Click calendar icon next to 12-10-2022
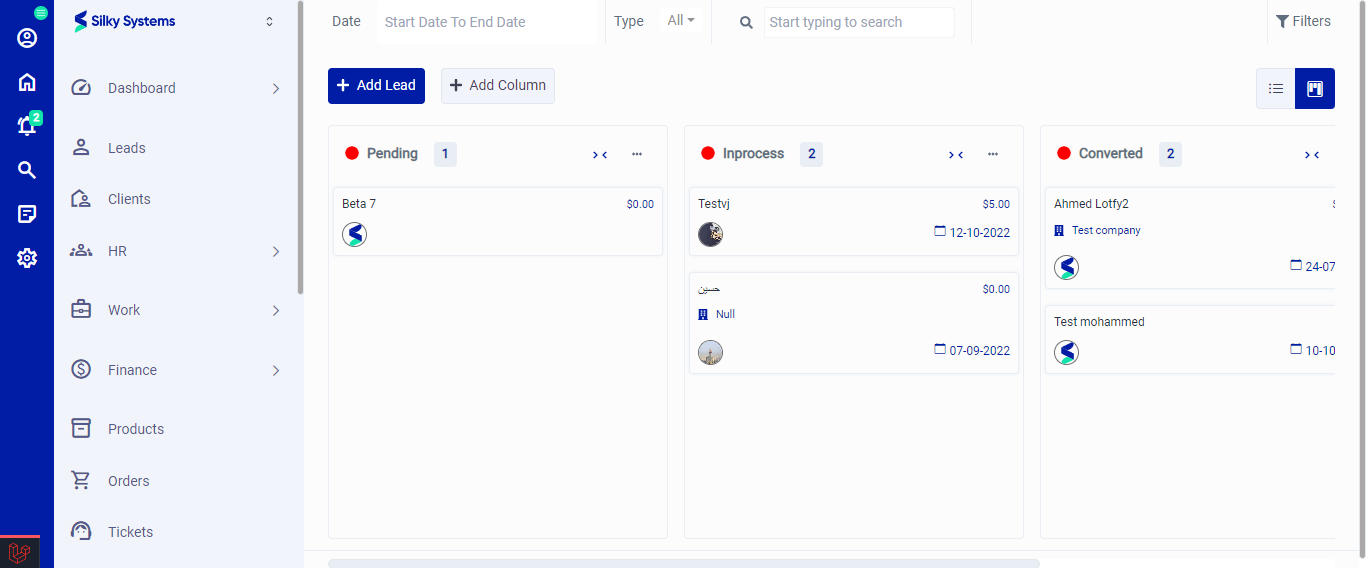1366x568 pixels. click(x=939, y=231)
